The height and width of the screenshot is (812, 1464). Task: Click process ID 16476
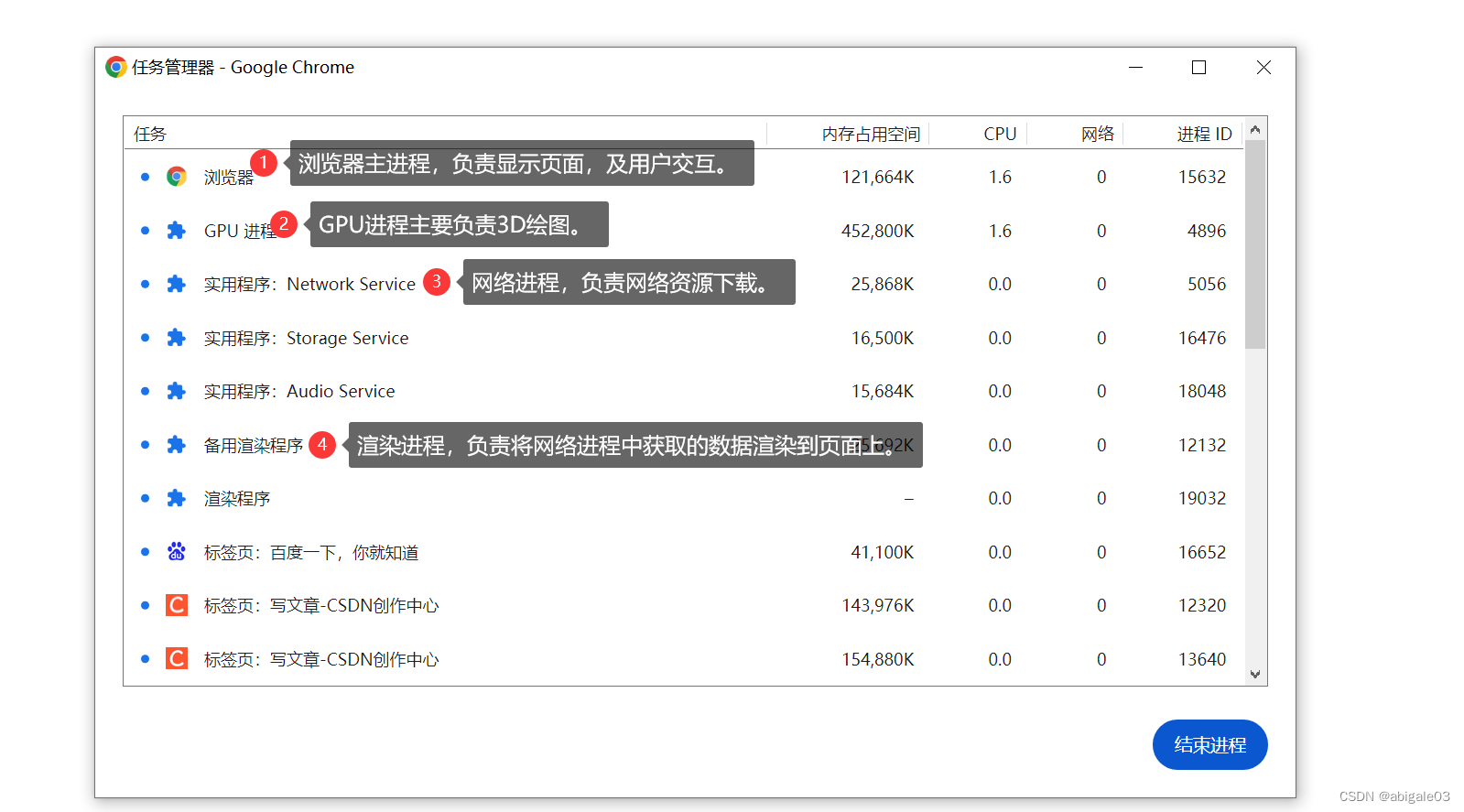[x=1202, y=338]
